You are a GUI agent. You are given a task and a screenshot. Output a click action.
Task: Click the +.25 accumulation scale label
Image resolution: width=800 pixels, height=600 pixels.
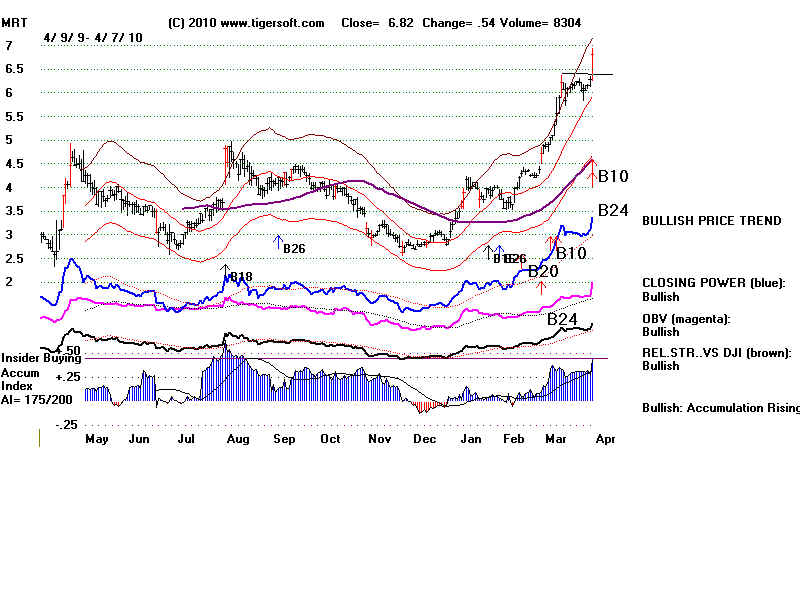pos(68,377)
